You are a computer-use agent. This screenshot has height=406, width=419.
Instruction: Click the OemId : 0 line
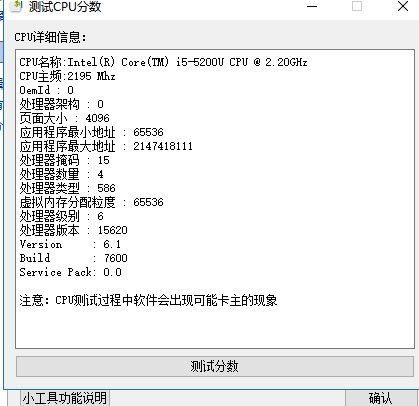(46, 90)
